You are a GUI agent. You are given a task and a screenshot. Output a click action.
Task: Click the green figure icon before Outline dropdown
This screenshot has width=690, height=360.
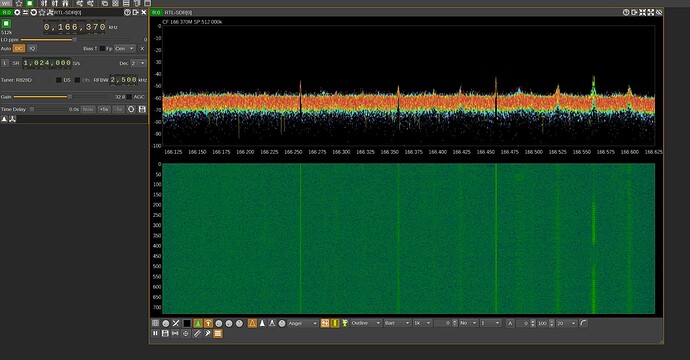(345, 323)
